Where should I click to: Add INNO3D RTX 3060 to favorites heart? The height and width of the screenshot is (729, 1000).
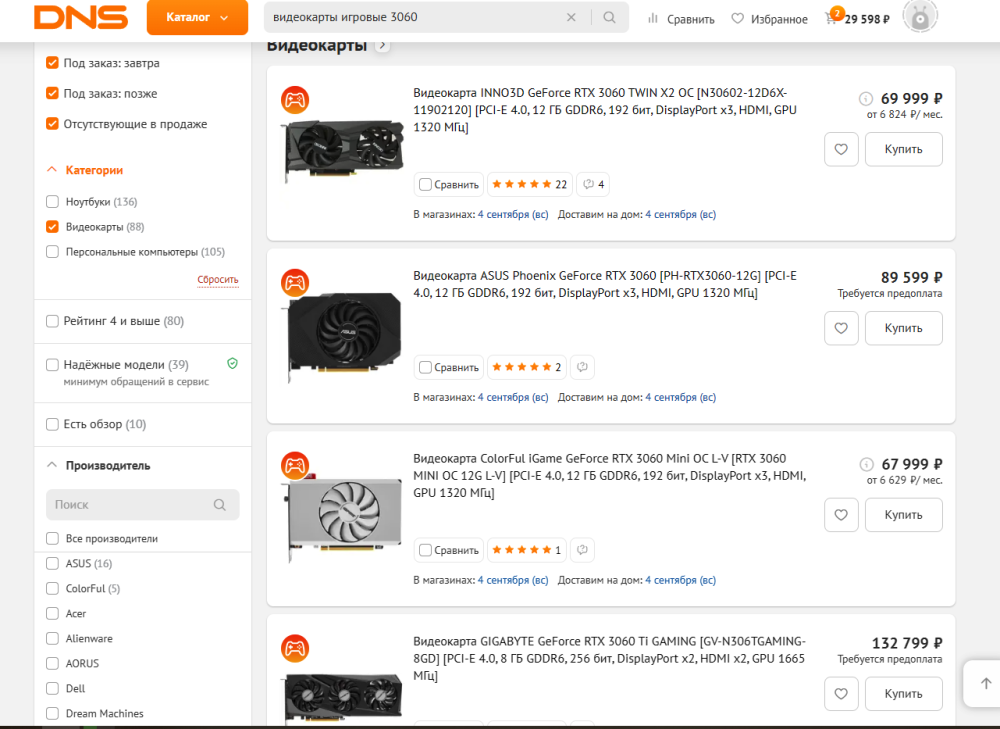(x=841, y=149)
